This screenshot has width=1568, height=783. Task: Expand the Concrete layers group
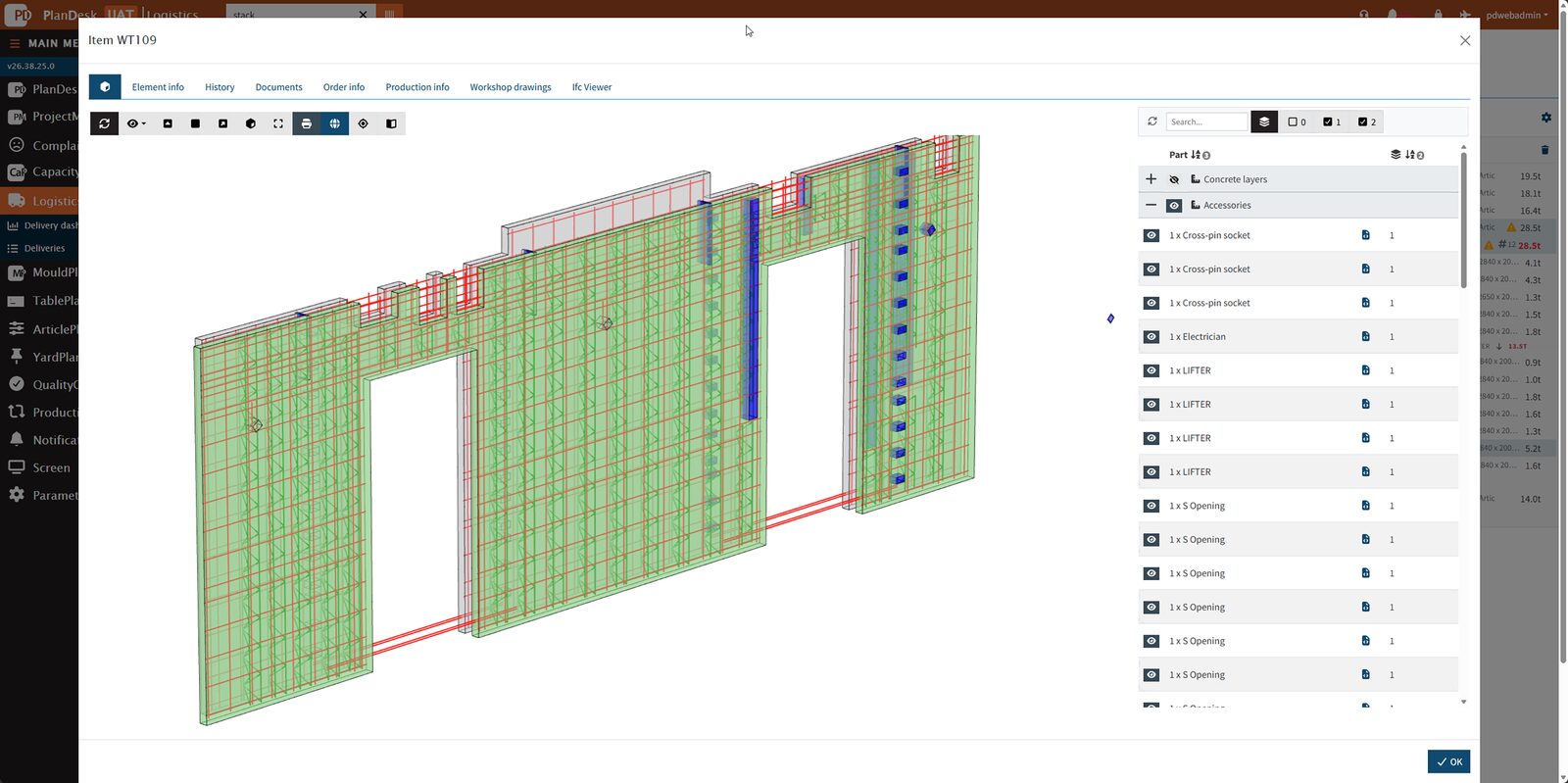click(x=1151, y=179)
